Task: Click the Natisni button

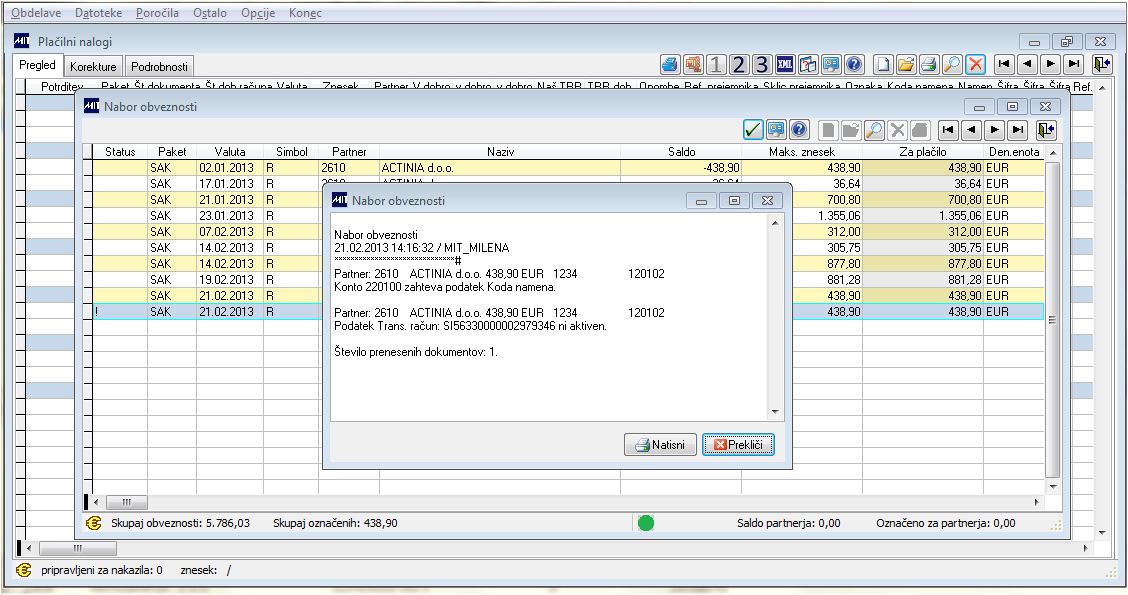Action: [660, 445]
